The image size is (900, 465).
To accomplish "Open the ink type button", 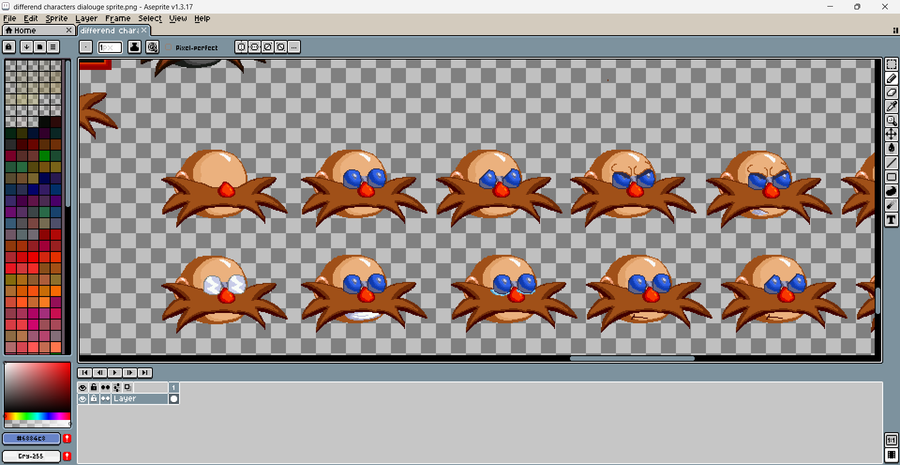I will click(135, 47).
